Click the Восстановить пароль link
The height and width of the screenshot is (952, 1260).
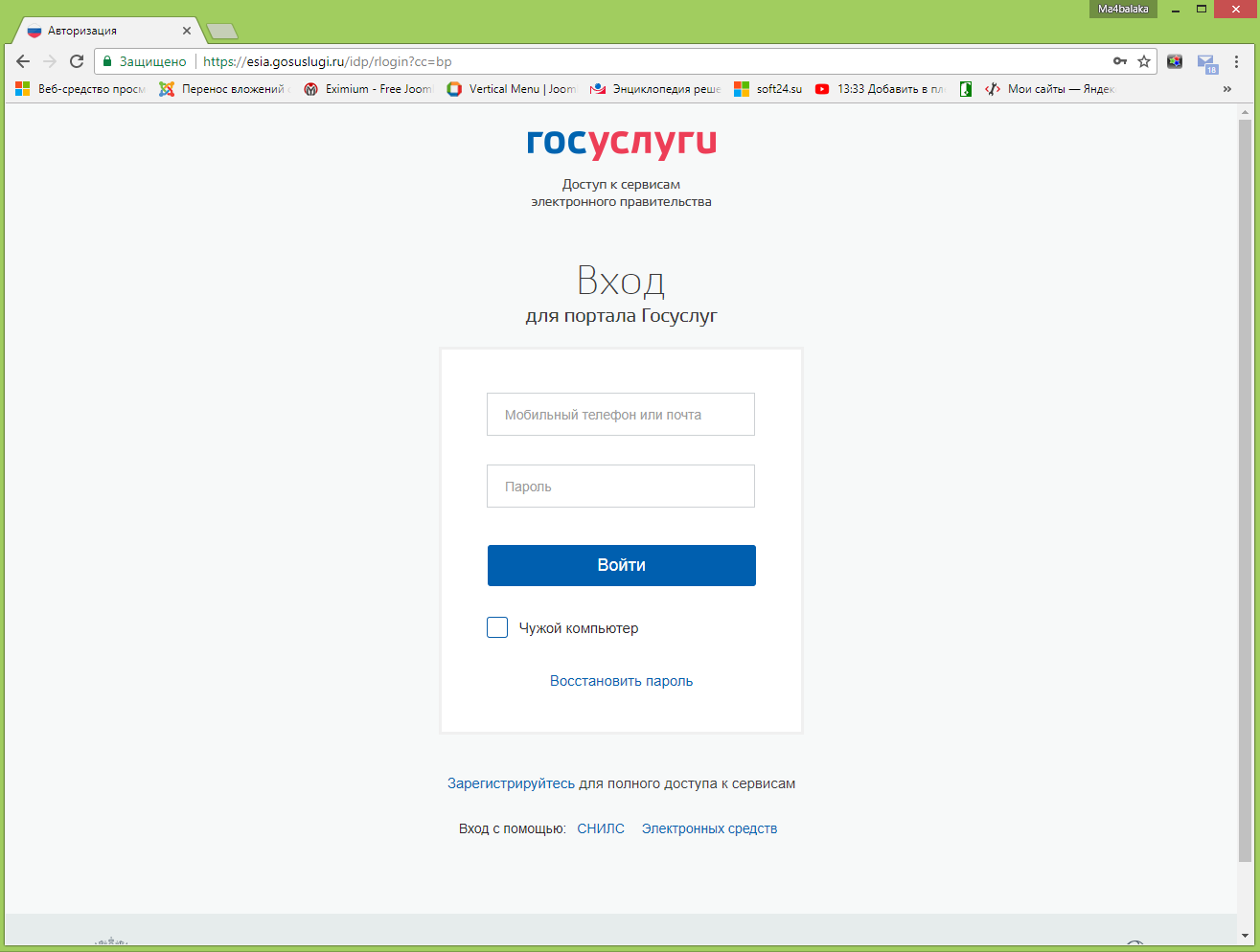point(621,681)
